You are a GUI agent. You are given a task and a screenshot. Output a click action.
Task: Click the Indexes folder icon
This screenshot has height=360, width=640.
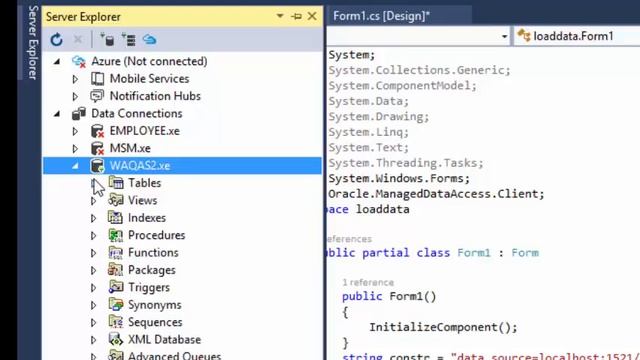(x=115, y=218)
